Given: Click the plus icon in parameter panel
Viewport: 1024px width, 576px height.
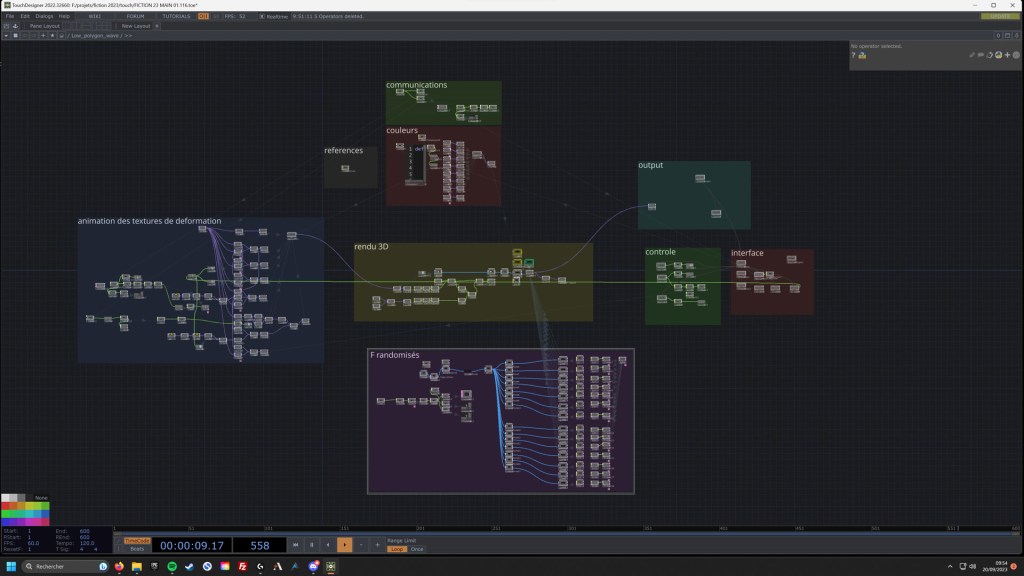Looking at the screenshot, I should point(1006,55).
